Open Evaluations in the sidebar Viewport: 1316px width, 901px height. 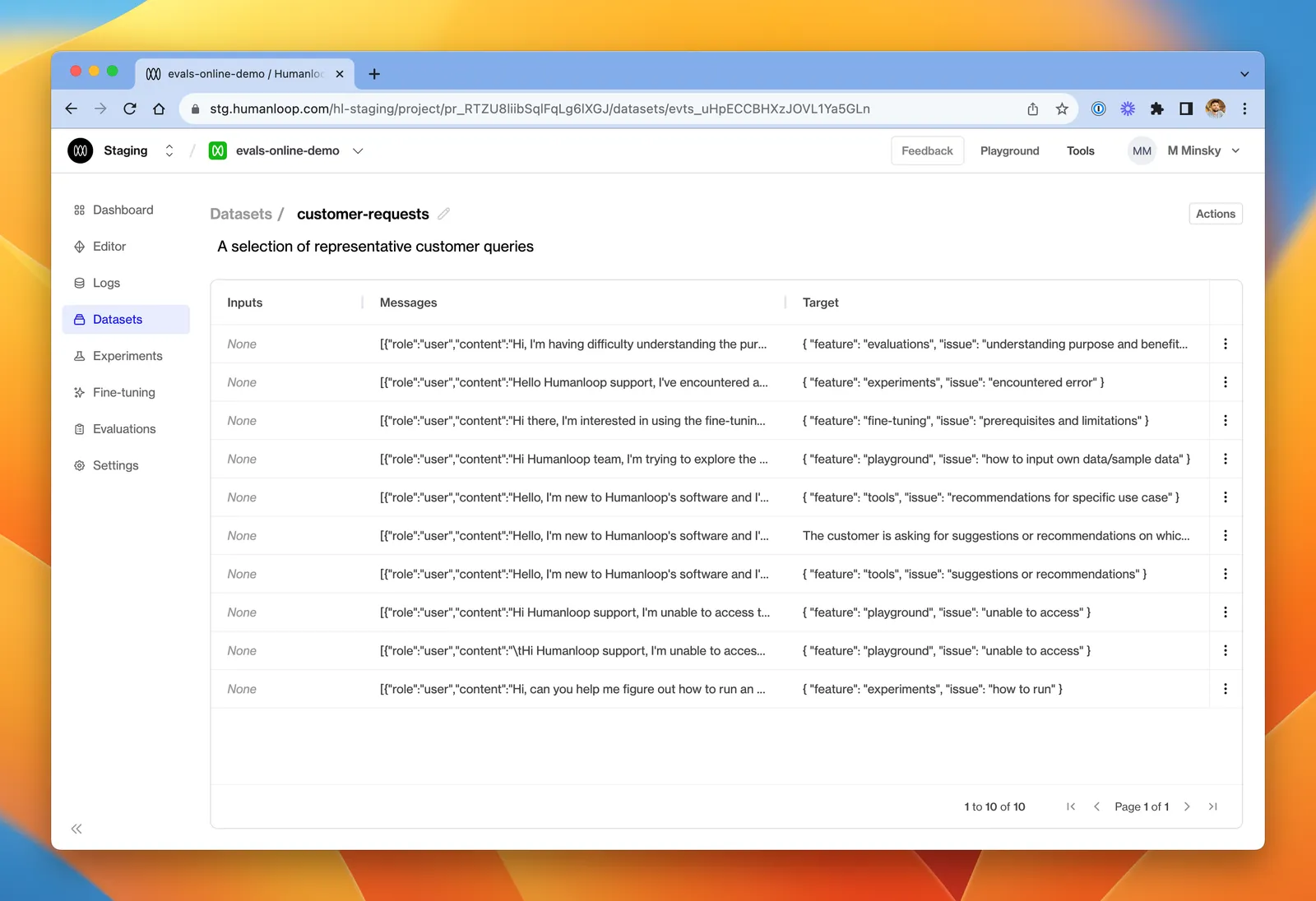coord(126,429)
